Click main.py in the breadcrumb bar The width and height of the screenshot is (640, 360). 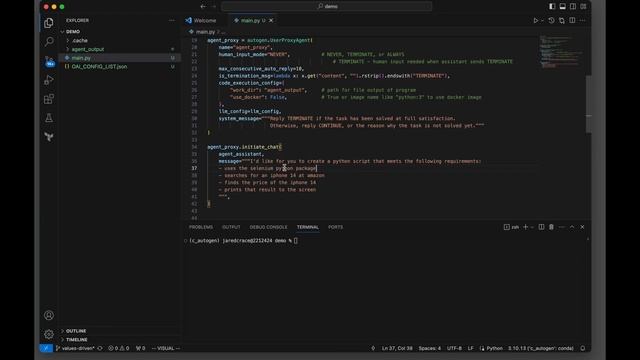point(205,32)
